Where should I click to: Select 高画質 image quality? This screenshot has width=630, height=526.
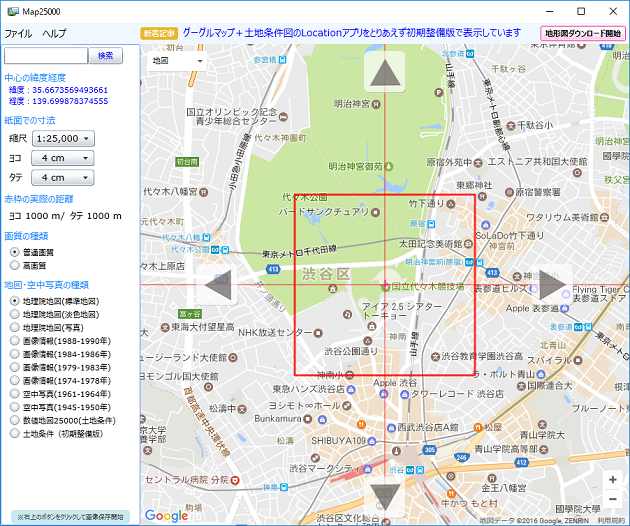(x=15, y=265)
